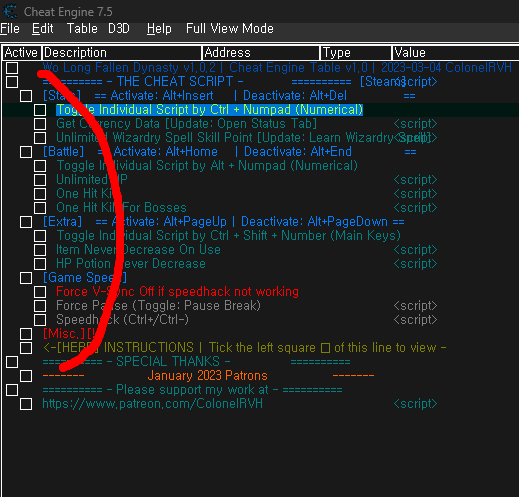Select the [Battle] Activate: Alt+Home row
The width and height of the screenshot is (519, 497).
click(x=230, y=152)
